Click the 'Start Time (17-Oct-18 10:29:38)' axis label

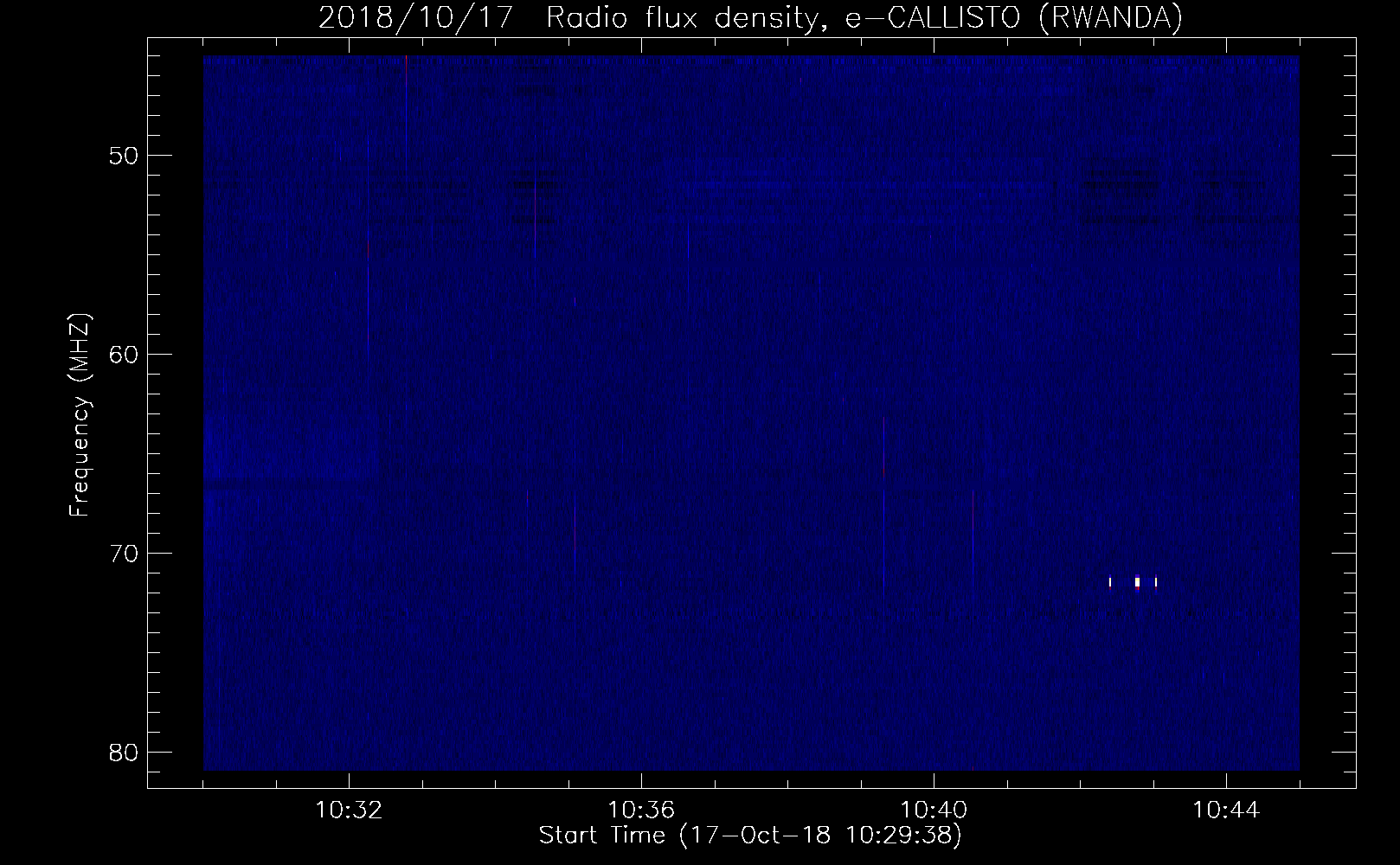tap(750, 836)
